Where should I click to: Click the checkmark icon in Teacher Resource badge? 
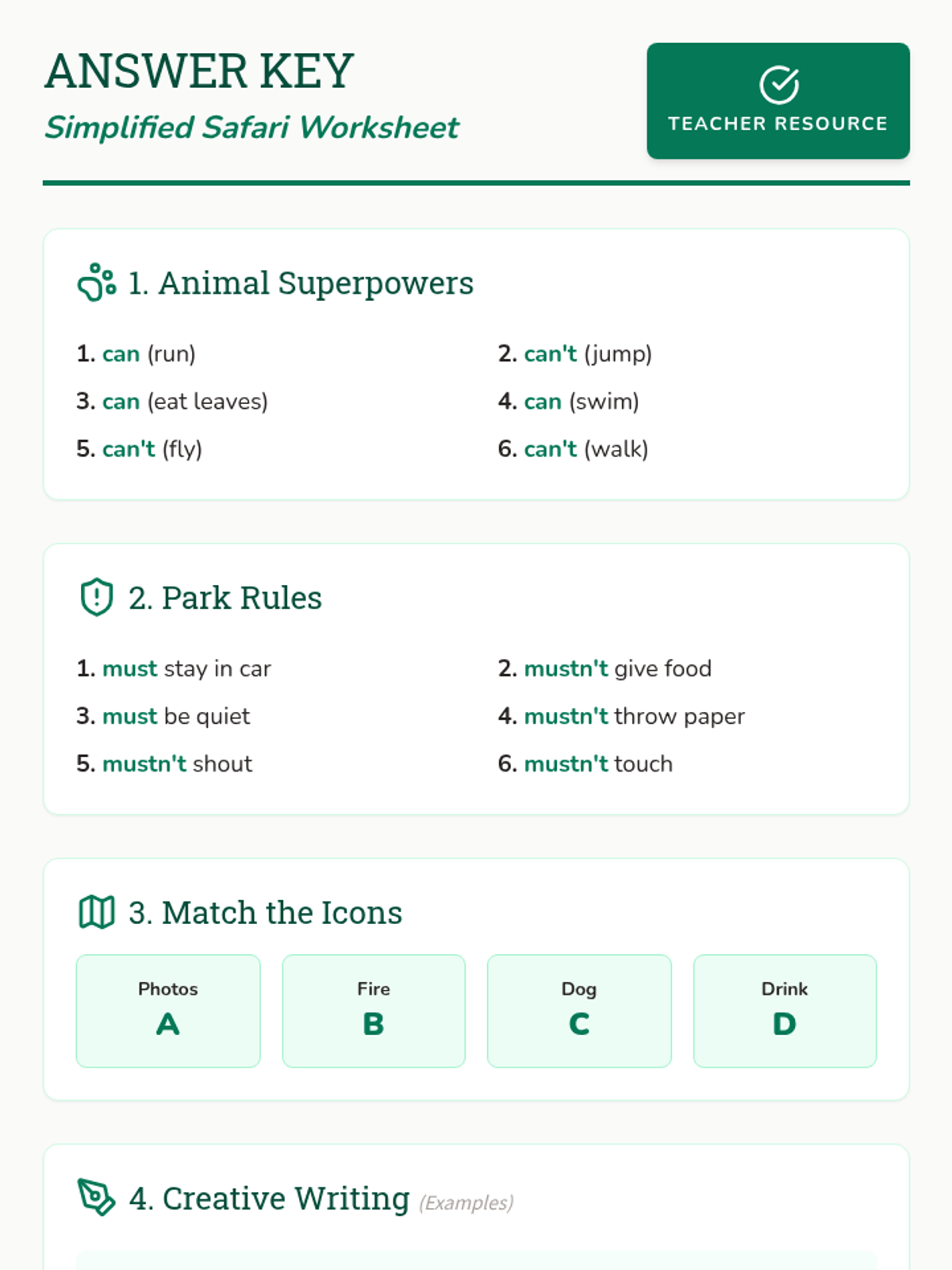point(778,85)
